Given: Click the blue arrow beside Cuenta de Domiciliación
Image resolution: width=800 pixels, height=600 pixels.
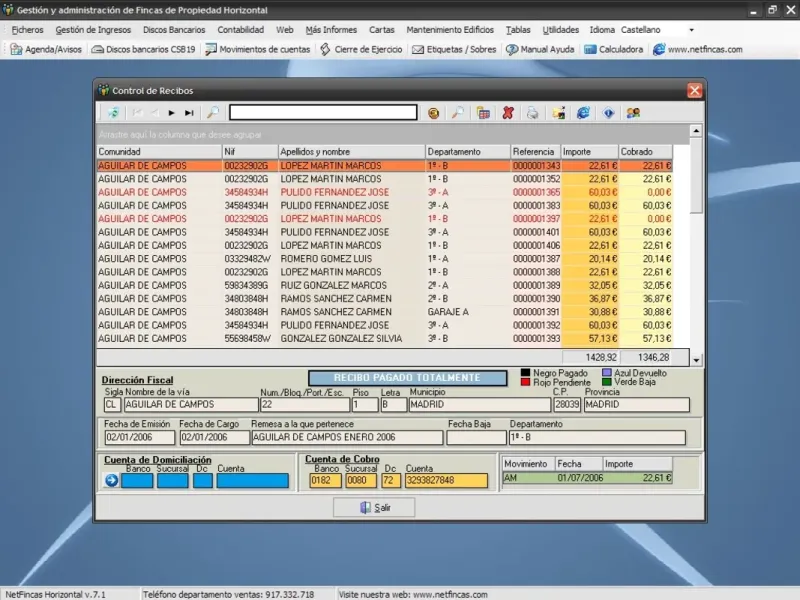Looking at the screenshot, I should pos(111,481).
